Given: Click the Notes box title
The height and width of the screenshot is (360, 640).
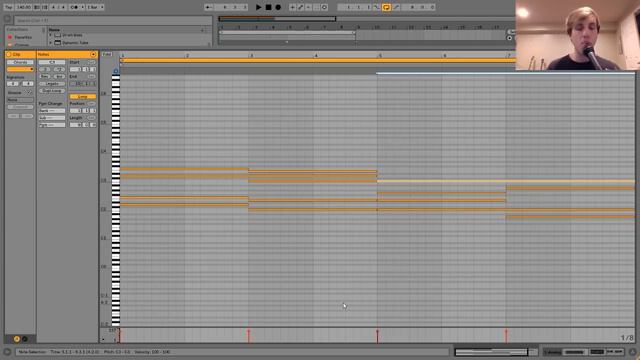Looking at the screenshot, I should [x=44, y=54].
